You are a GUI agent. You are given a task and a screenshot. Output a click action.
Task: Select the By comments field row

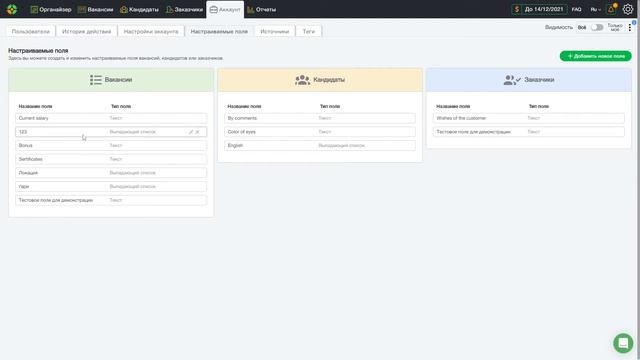click(320, 118)
